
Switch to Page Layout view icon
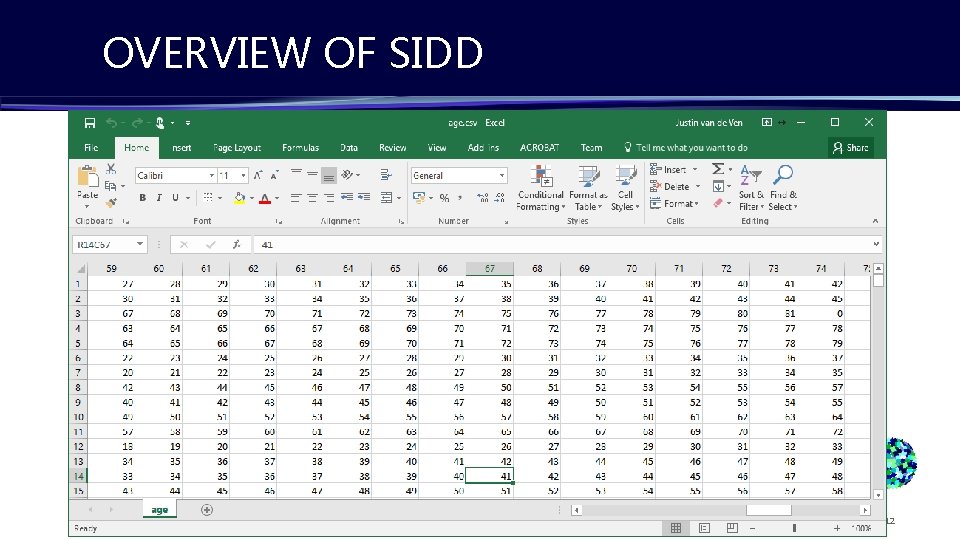click(704, 528)
